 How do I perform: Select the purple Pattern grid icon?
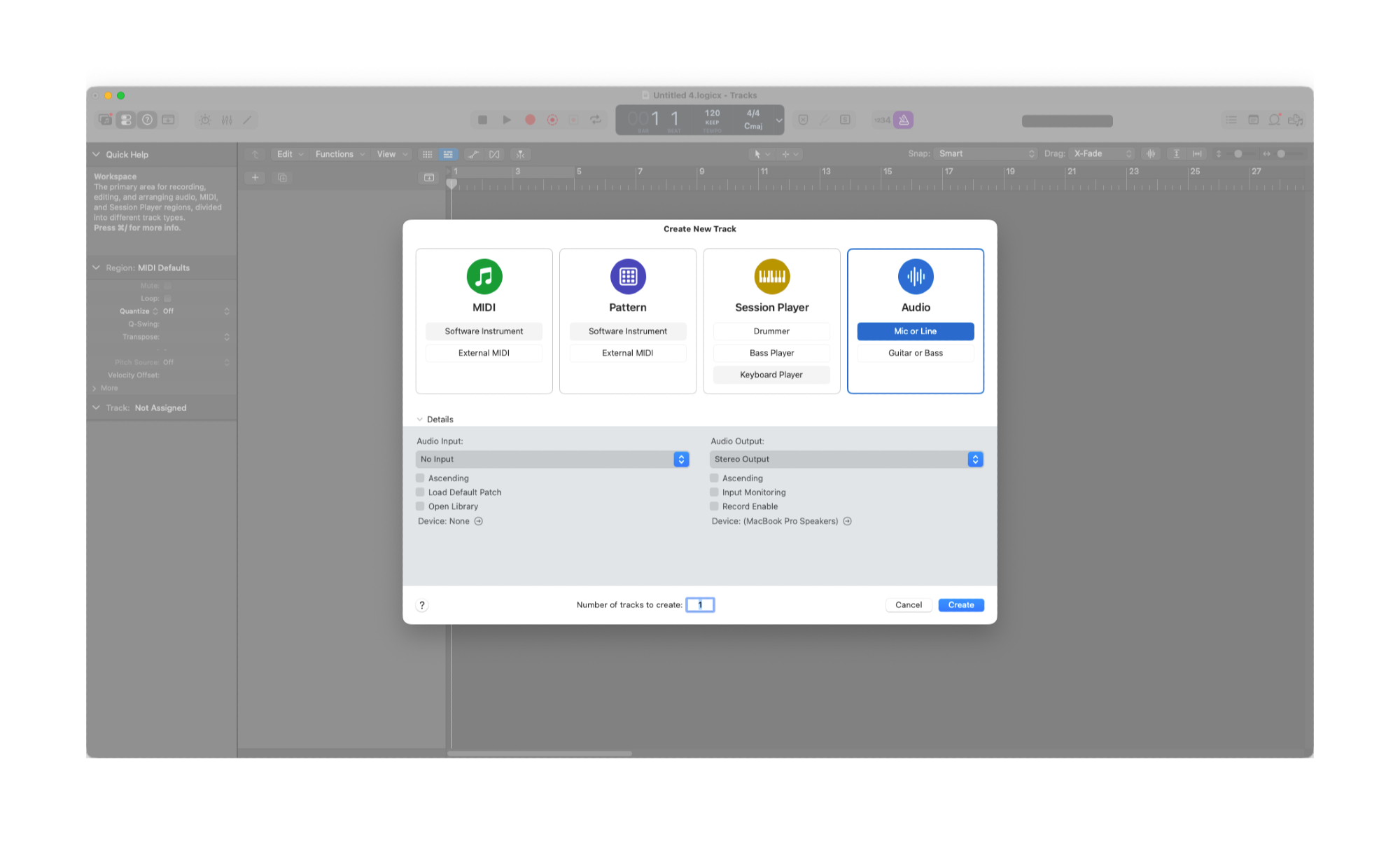click(x=628, y=277)
